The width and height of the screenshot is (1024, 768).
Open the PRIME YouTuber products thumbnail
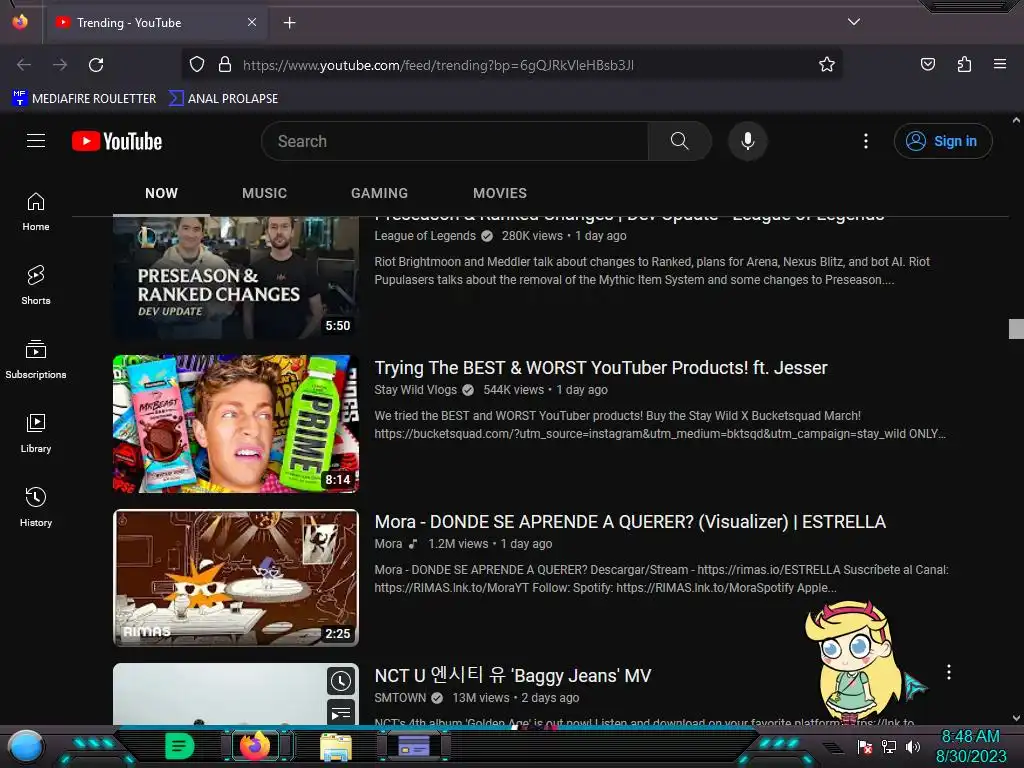click(236, 424)
